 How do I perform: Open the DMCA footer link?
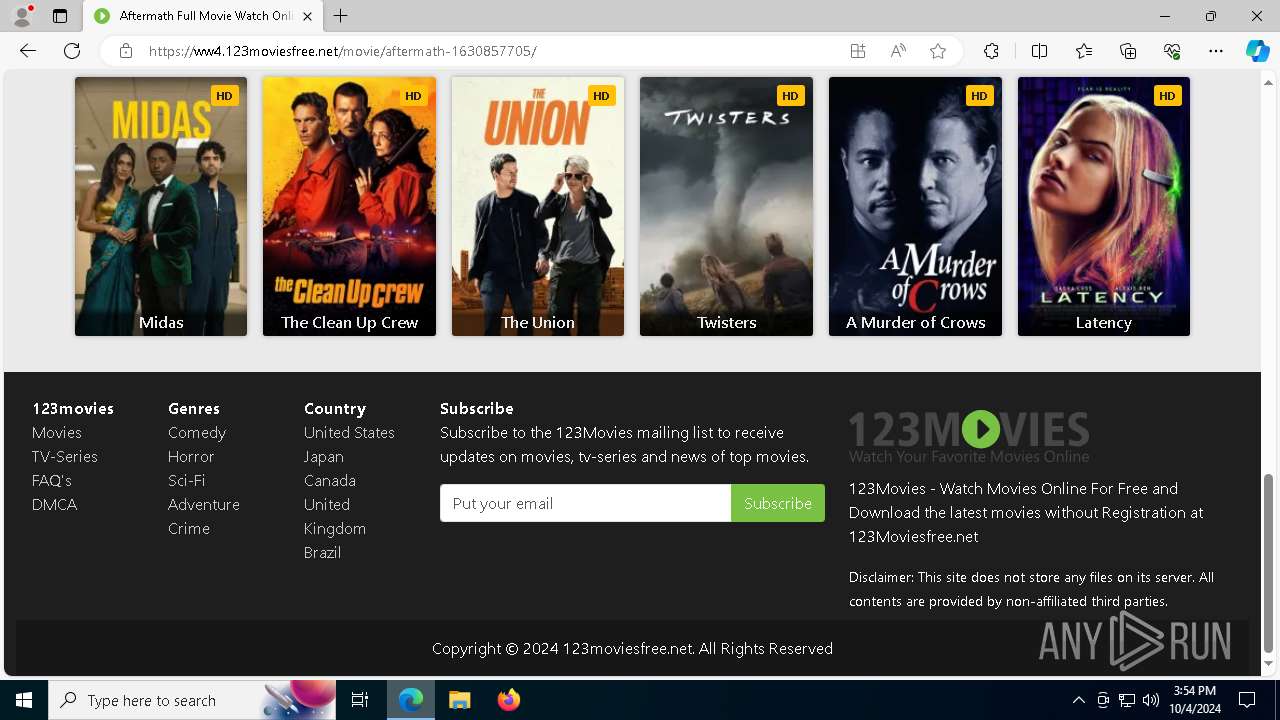[x=54, y=504]
